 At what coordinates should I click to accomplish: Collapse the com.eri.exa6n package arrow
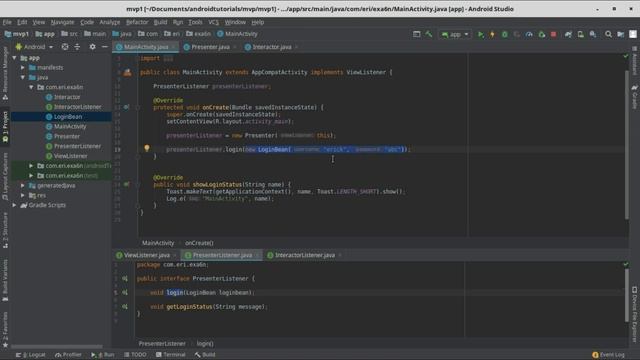(x=31, y=87)
